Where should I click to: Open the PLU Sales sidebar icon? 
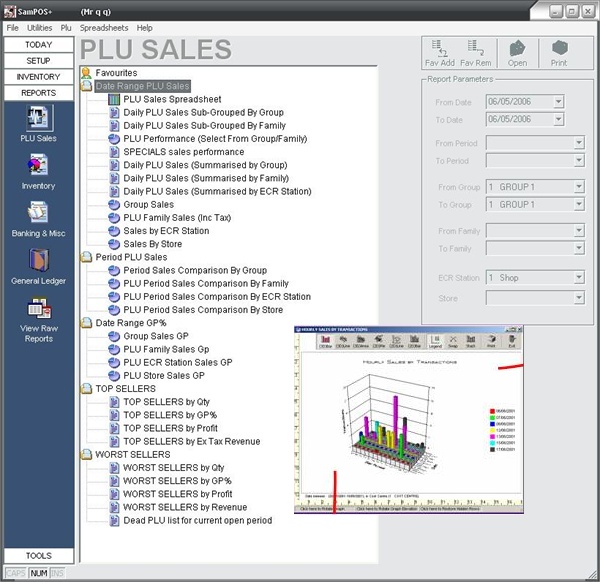pyautogui.click(x=39, y=117)
